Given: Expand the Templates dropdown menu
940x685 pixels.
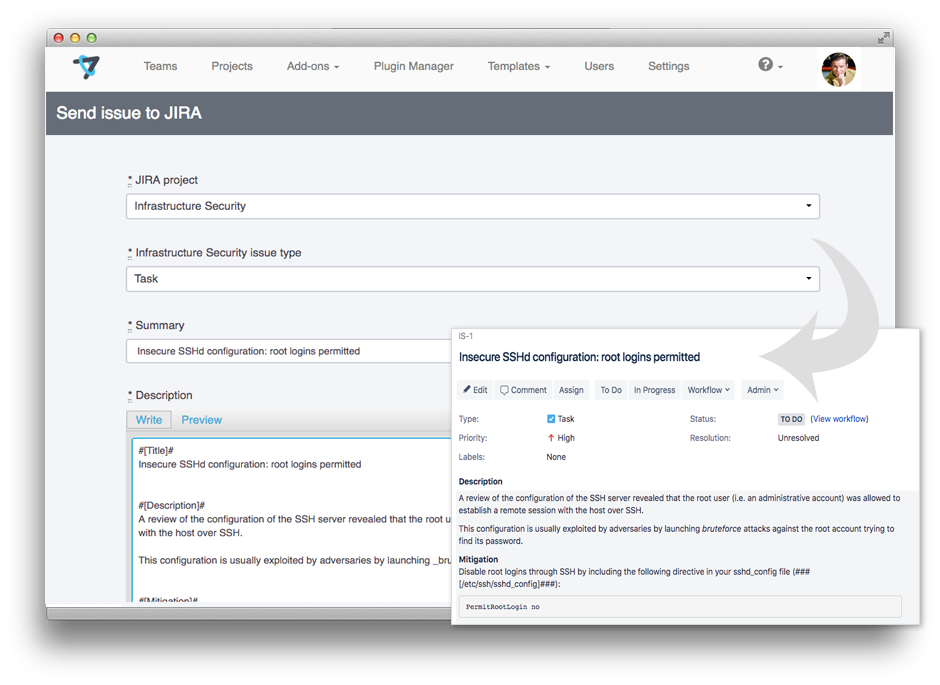Looking at the screenshot, I should point(519,66).
